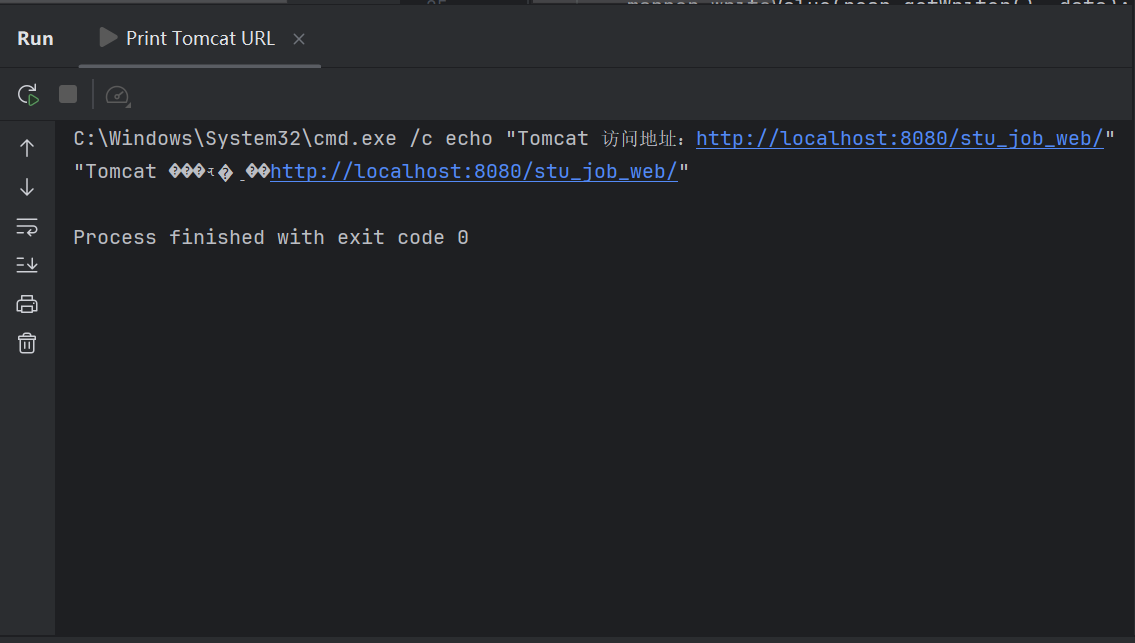Click the down arrow navigation icon
1135x643 pixels.
27,186
